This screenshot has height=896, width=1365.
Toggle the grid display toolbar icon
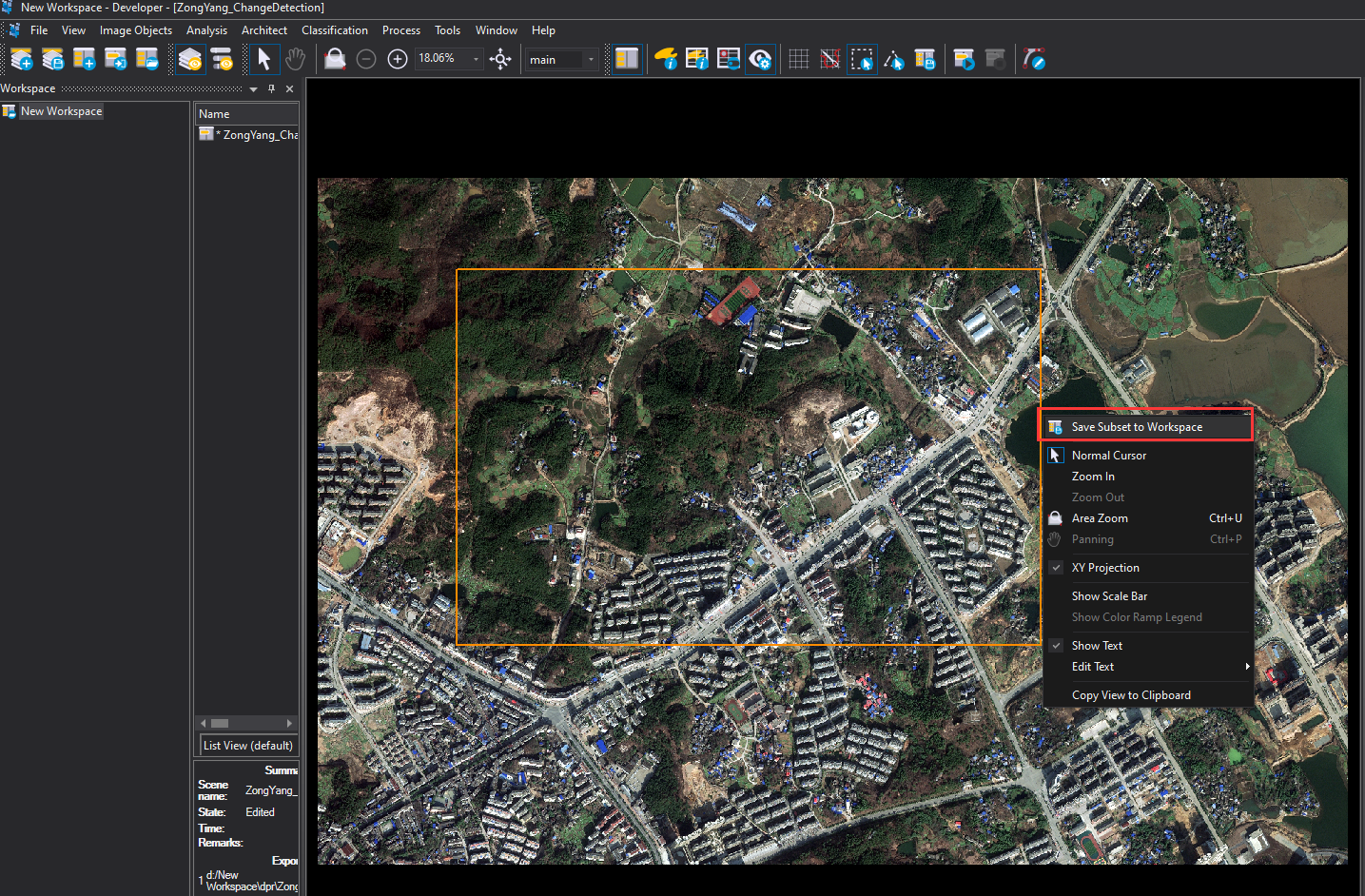click(799, 59)
